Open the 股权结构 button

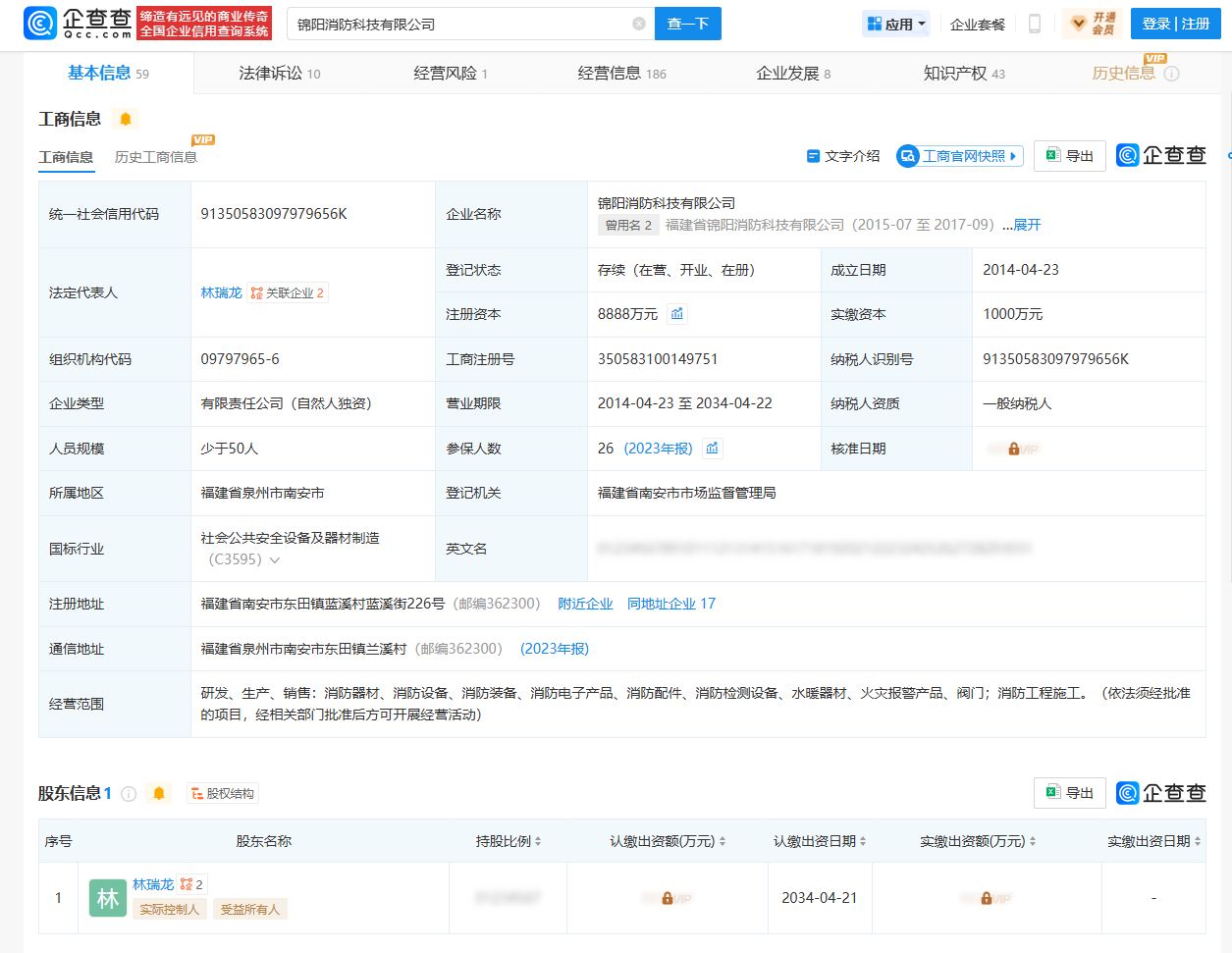[x=223, y=794]
